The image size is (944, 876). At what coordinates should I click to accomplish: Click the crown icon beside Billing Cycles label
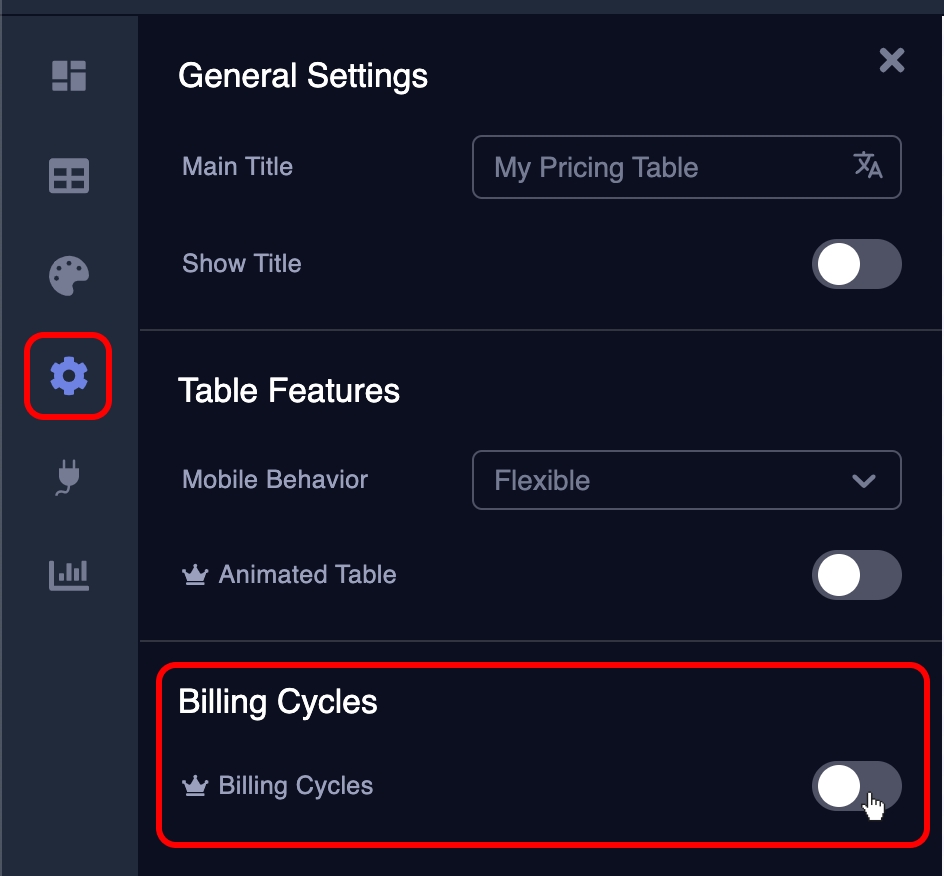[x=194, y=787]
